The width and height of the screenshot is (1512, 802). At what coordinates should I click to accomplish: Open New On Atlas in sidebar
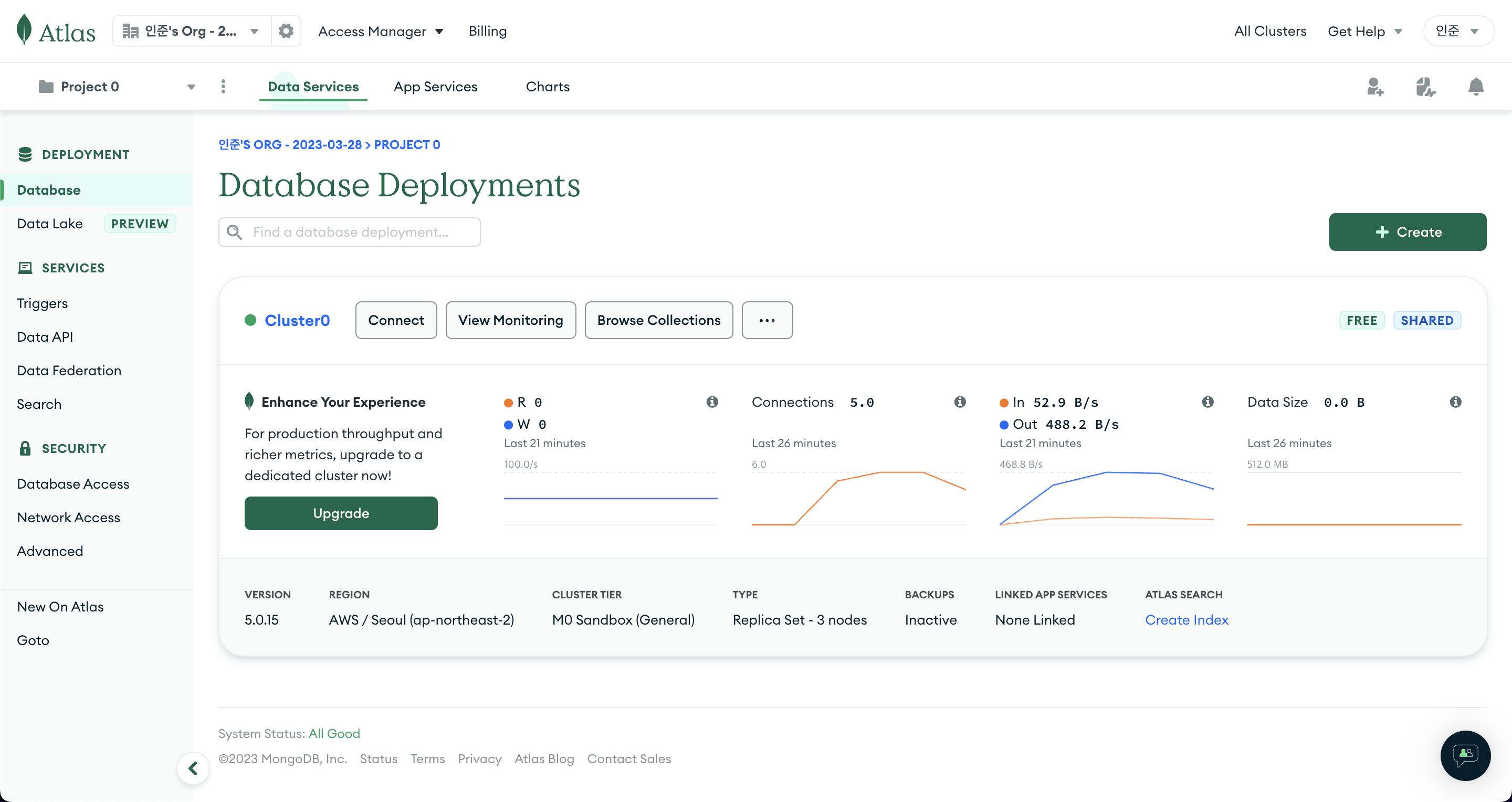60,607
